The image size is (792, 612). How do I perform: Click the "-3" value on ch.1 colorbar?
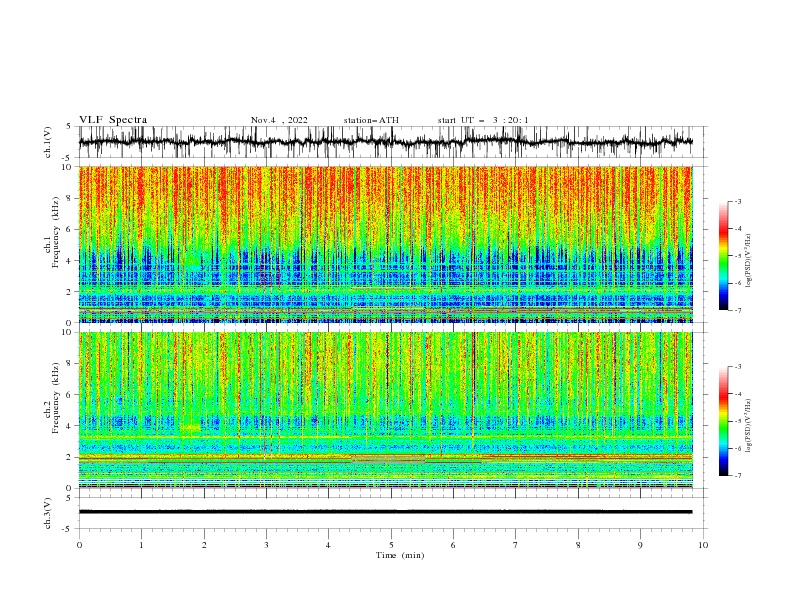[x=738, y=201]
